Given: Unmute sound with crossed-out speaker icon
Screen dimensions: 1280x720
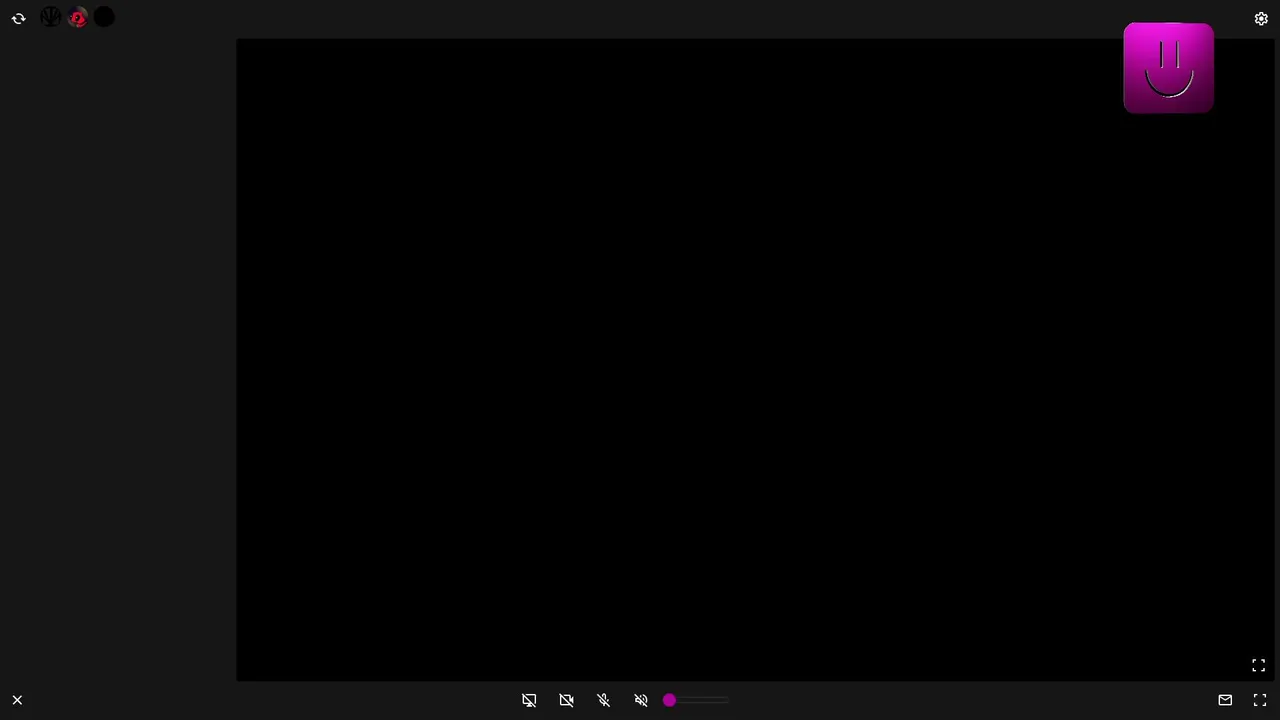Looking at the screenshot, I should pyautogui.click(x=641, y=700).
